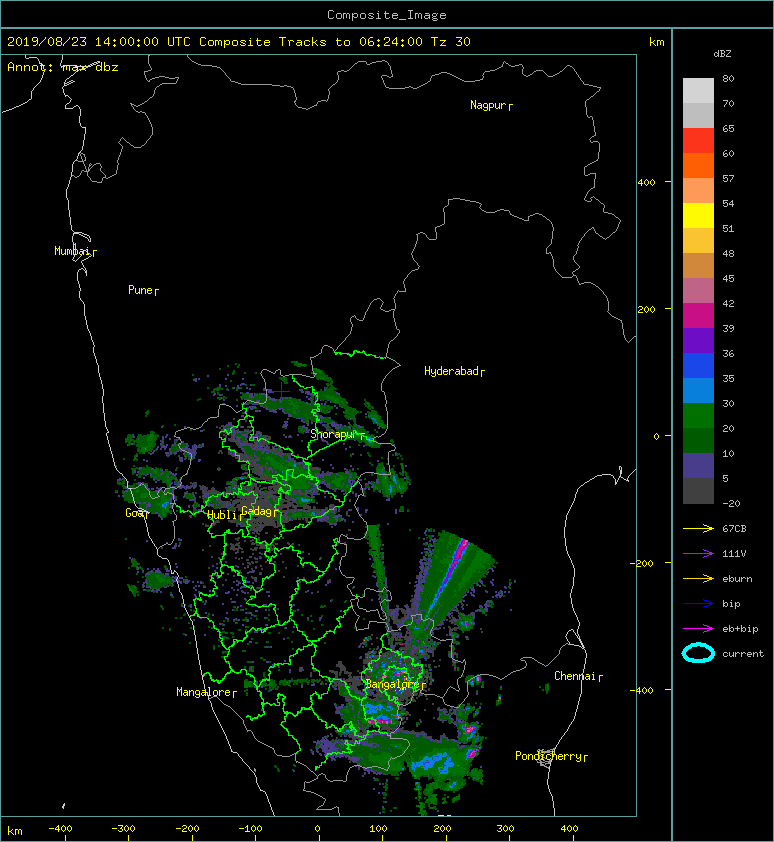
Task: Click the cyan current ellipse legend icon
Action: [x=698, y=654]
